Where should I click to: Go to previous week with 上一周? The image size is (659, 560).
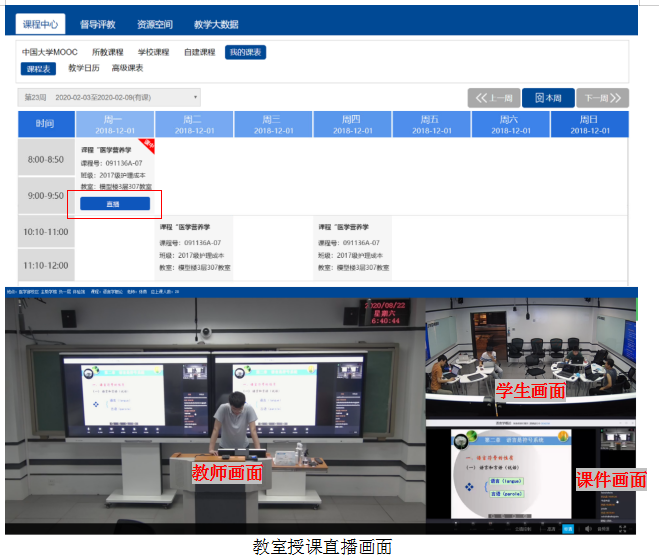pyautogui.click(x=493, y=98)
